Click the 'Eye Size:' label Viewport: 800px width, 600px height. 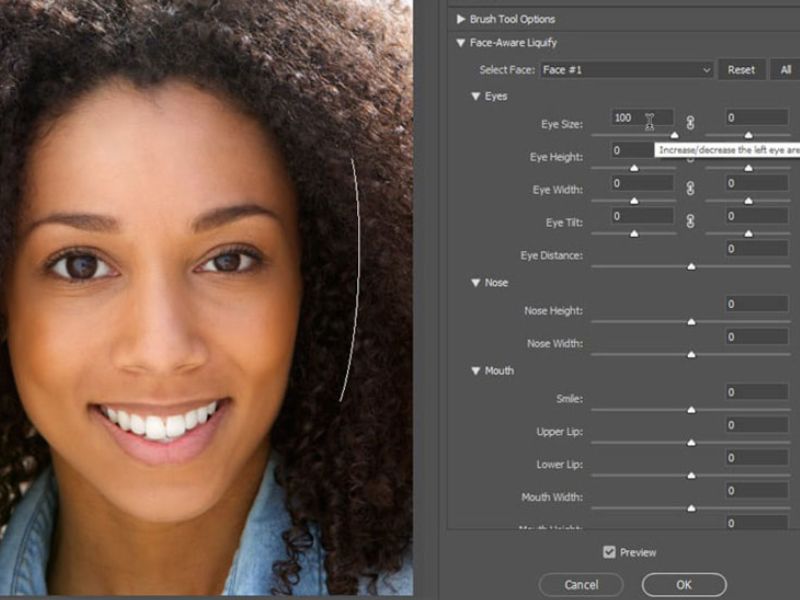click(x=562, y=124)
